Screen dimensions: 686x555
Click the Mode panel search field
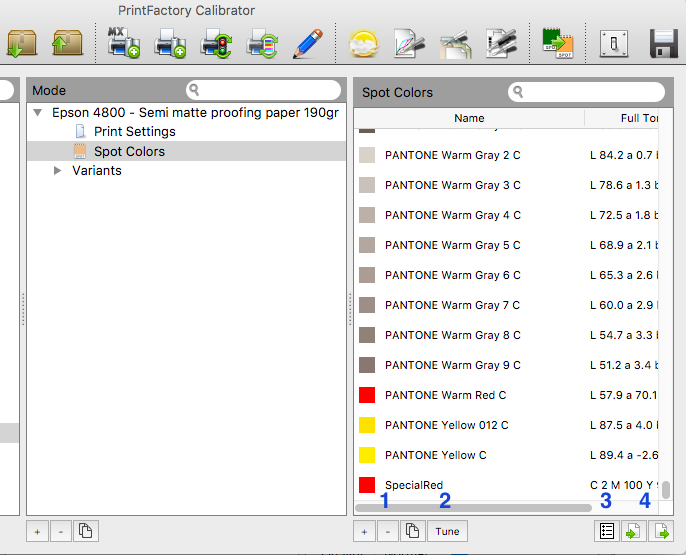pos(263,90)
